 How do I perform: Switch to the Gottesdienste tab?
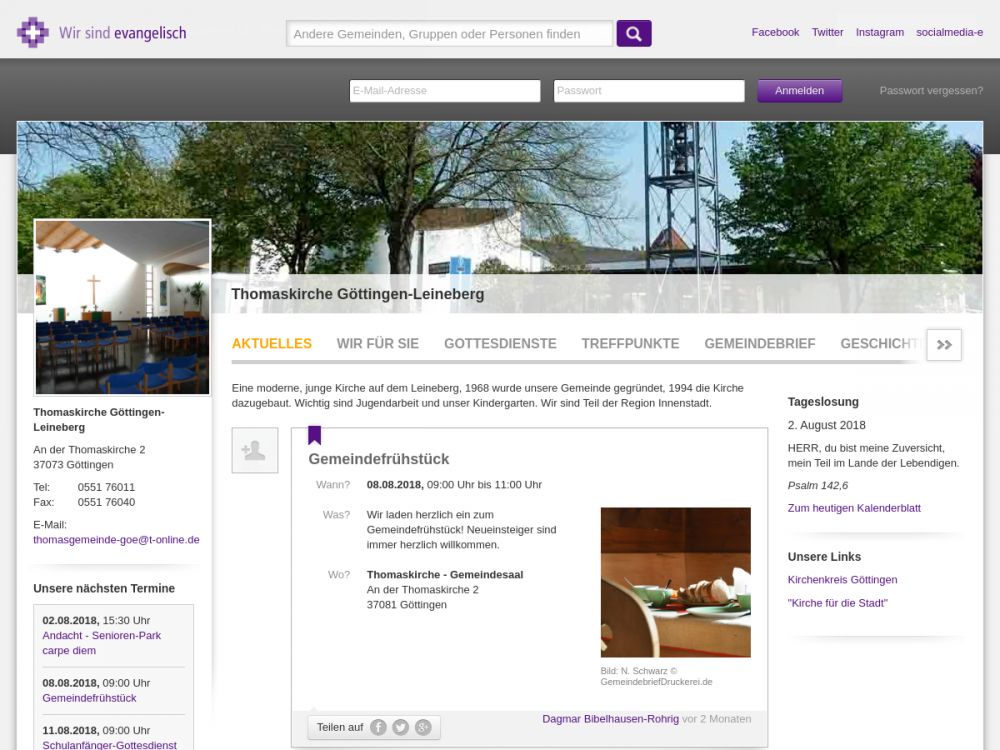tap(500, 344)
